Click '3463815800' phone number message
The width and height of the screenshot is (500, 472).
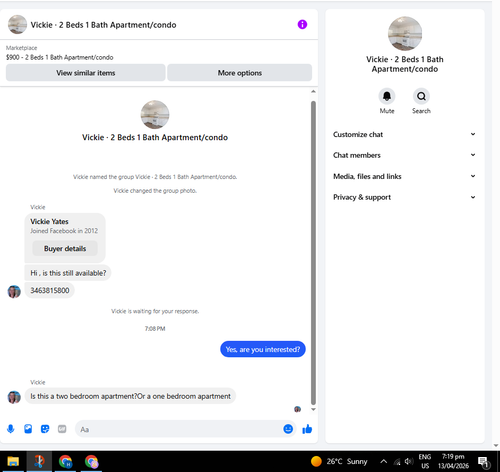click(50, 290)
